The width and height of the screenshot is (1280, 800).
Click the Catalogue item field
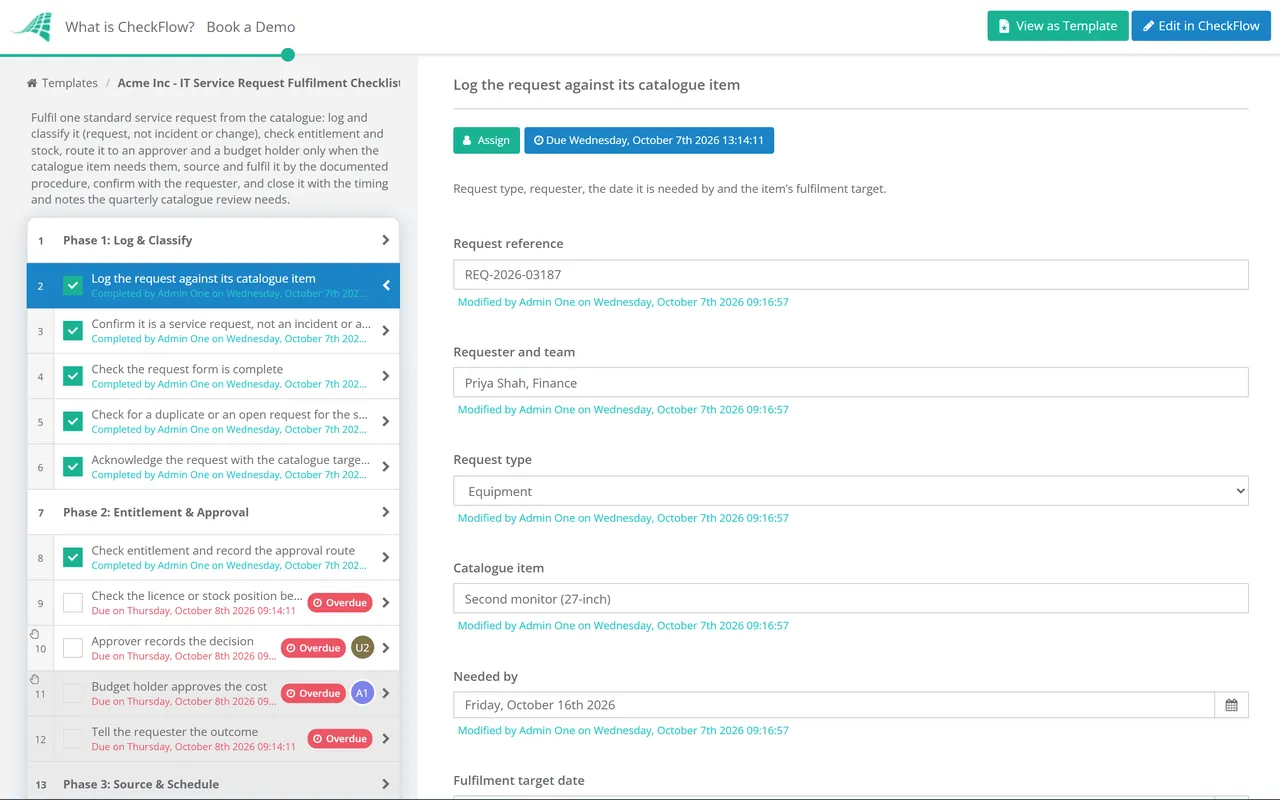tap(851, 599)
